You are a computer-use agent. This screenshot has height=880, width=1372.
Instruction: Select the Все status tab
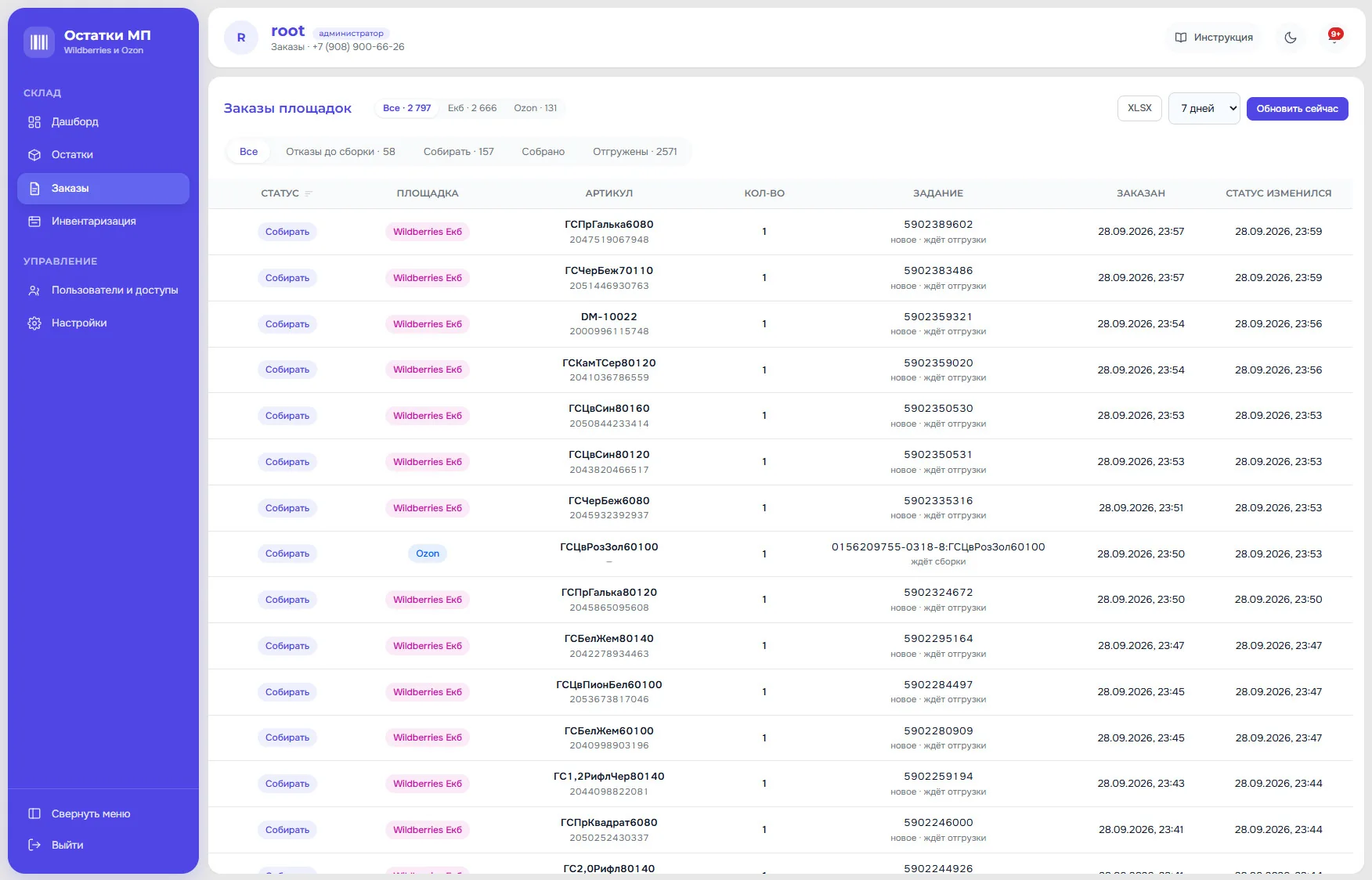[x=248, y=152]
